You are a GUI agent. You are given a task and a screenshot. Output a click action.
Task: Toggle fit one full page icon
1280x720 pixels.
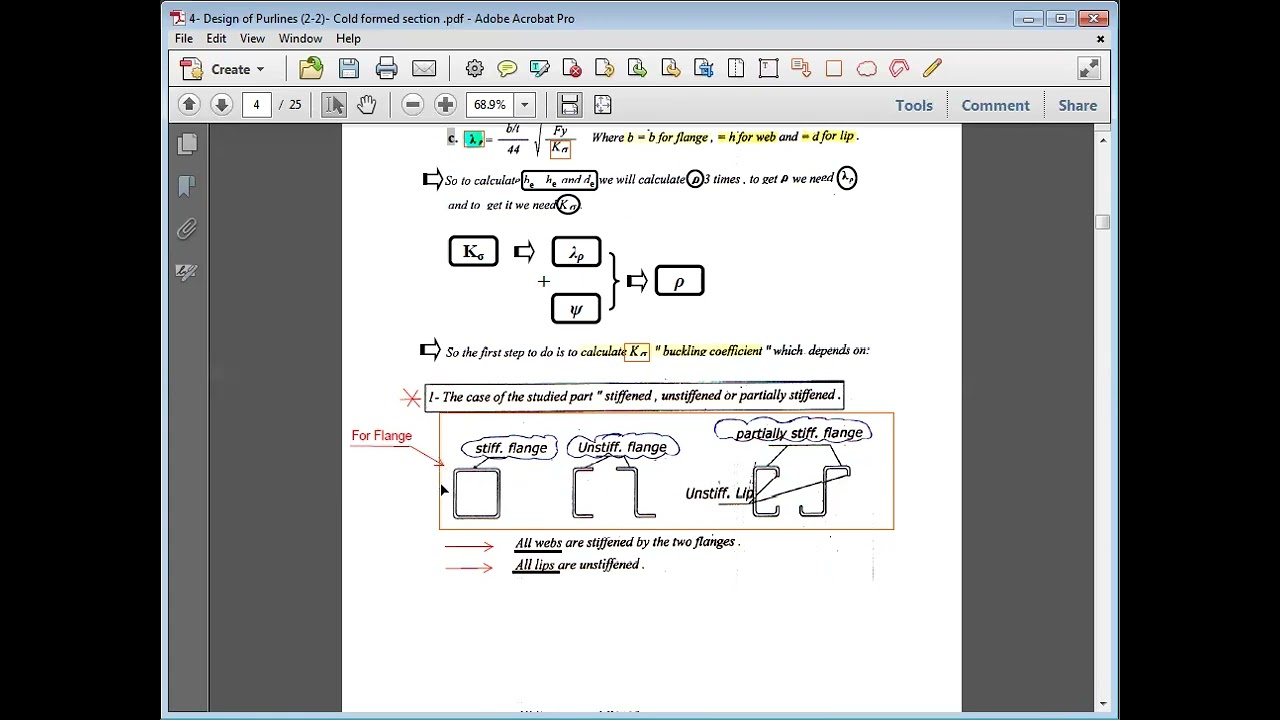click(602, 105)
